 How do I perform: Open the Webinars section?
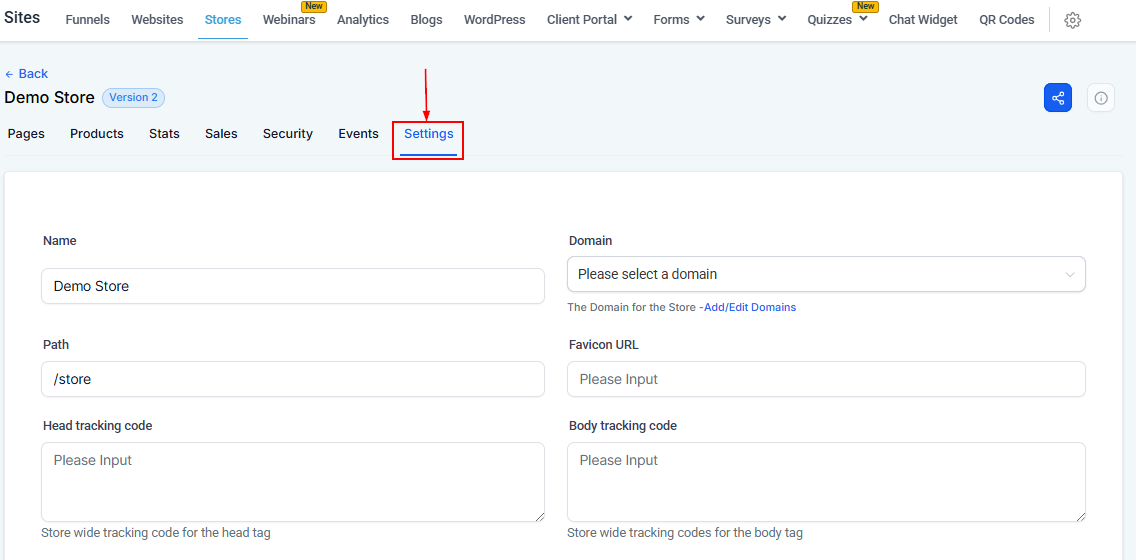click(289, 20)
